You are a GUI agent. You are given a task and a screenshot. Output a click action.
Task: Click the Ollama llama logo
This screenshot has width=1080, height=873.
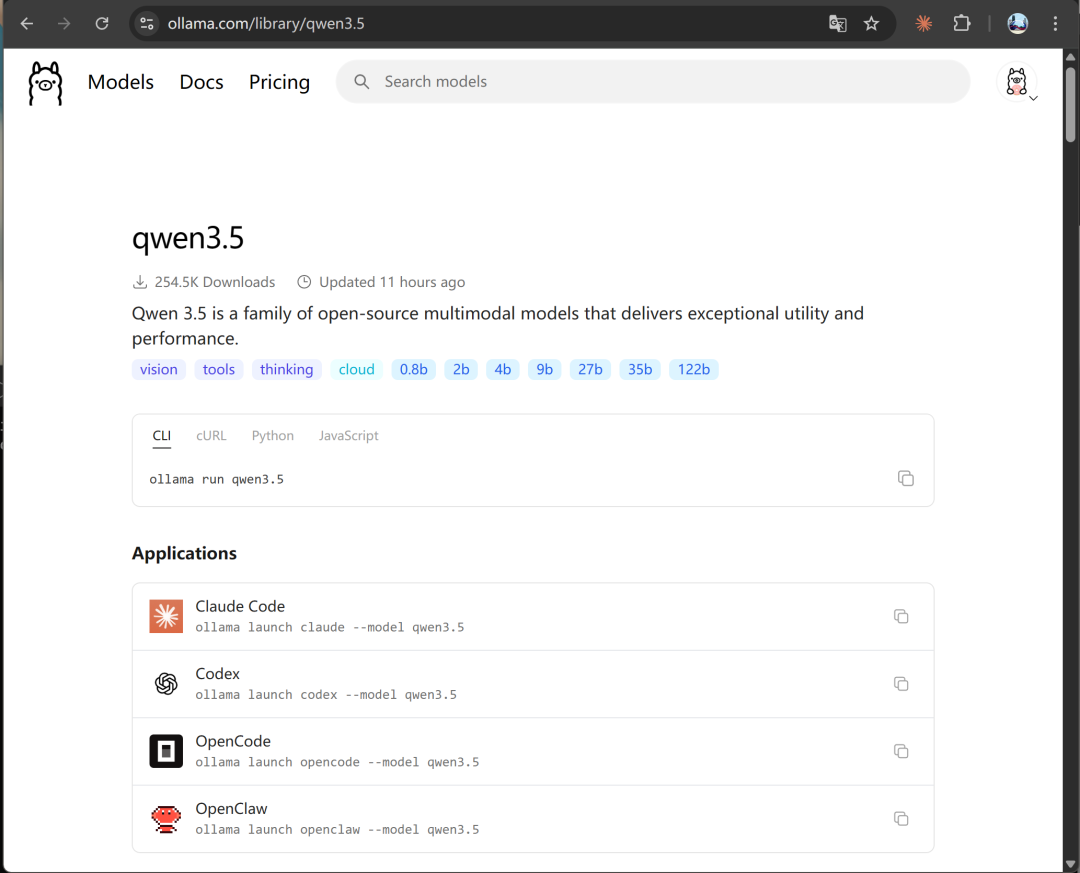45,83
